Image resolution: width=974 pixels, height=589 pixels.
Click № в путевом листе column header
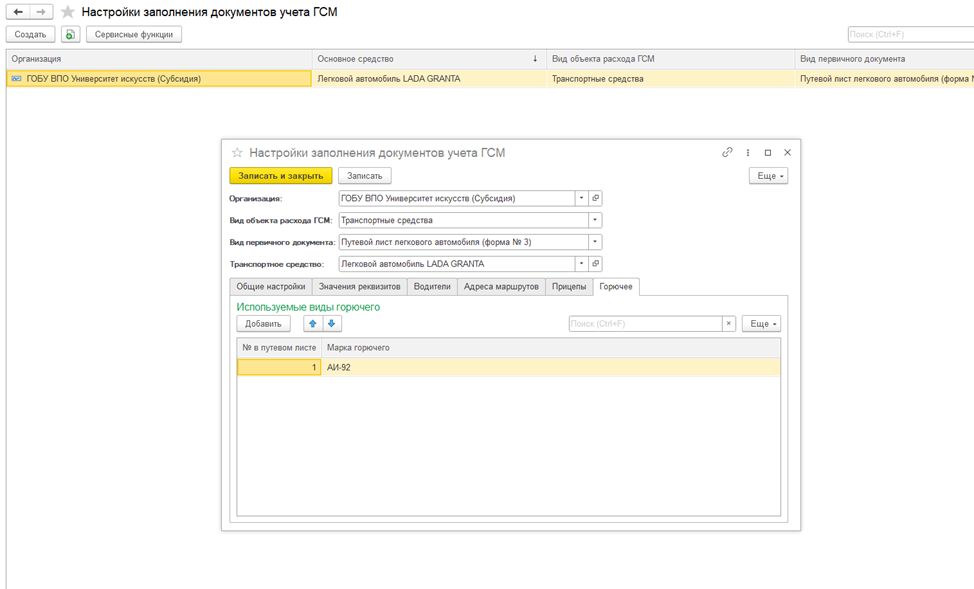(x=279, y=348)
